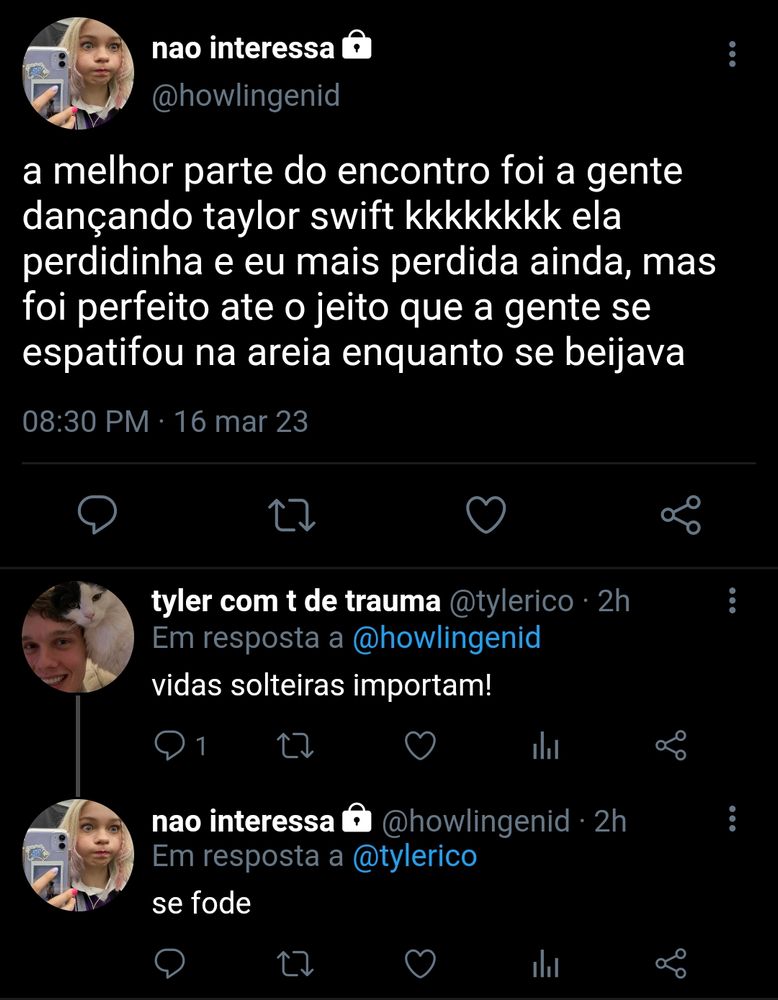Share the main tweet by @howlingenid
This screenshot has height=1000, width=778.
[681, 515]
